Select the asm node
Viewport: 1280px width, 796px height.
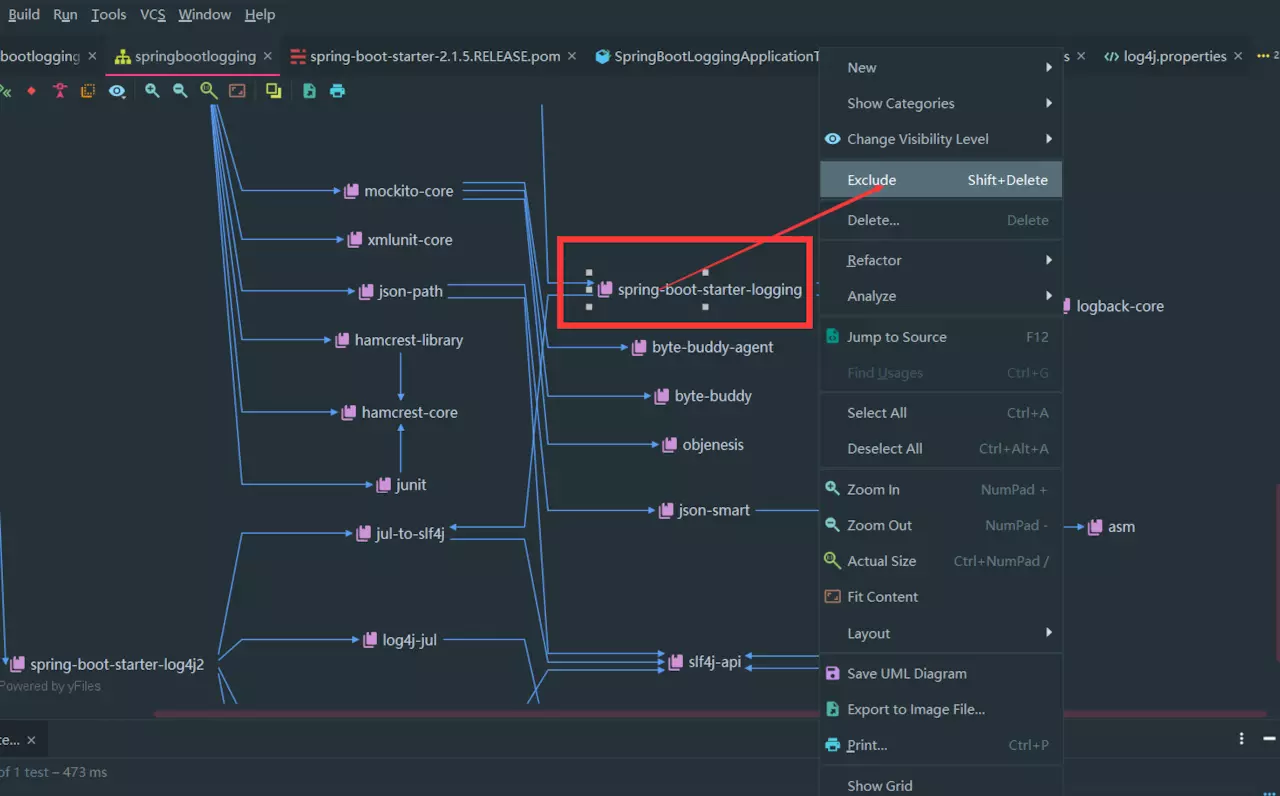[x=1112, y=527]
